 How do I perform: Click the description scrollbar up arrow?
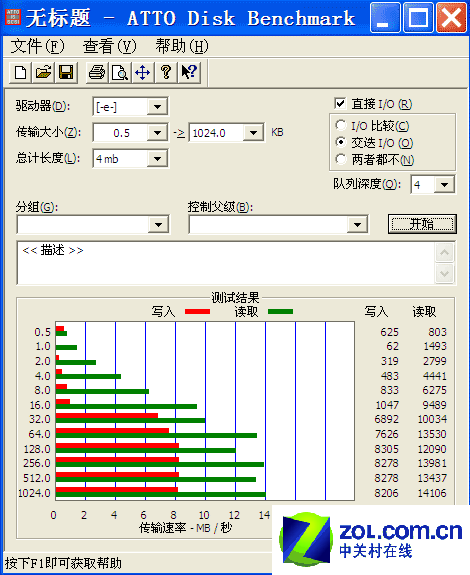[445, 253]
